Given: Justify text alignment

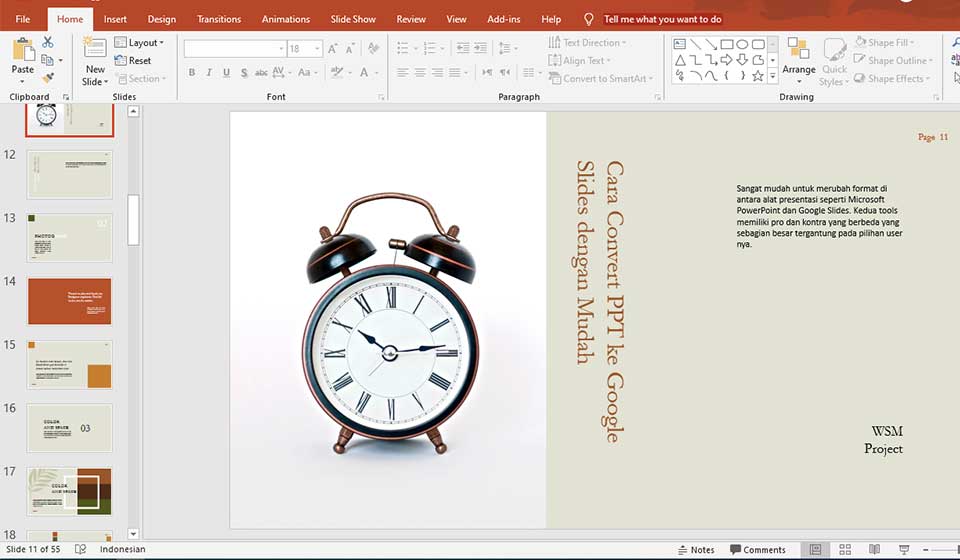Looking at the screenshot, I should point(455,73).
